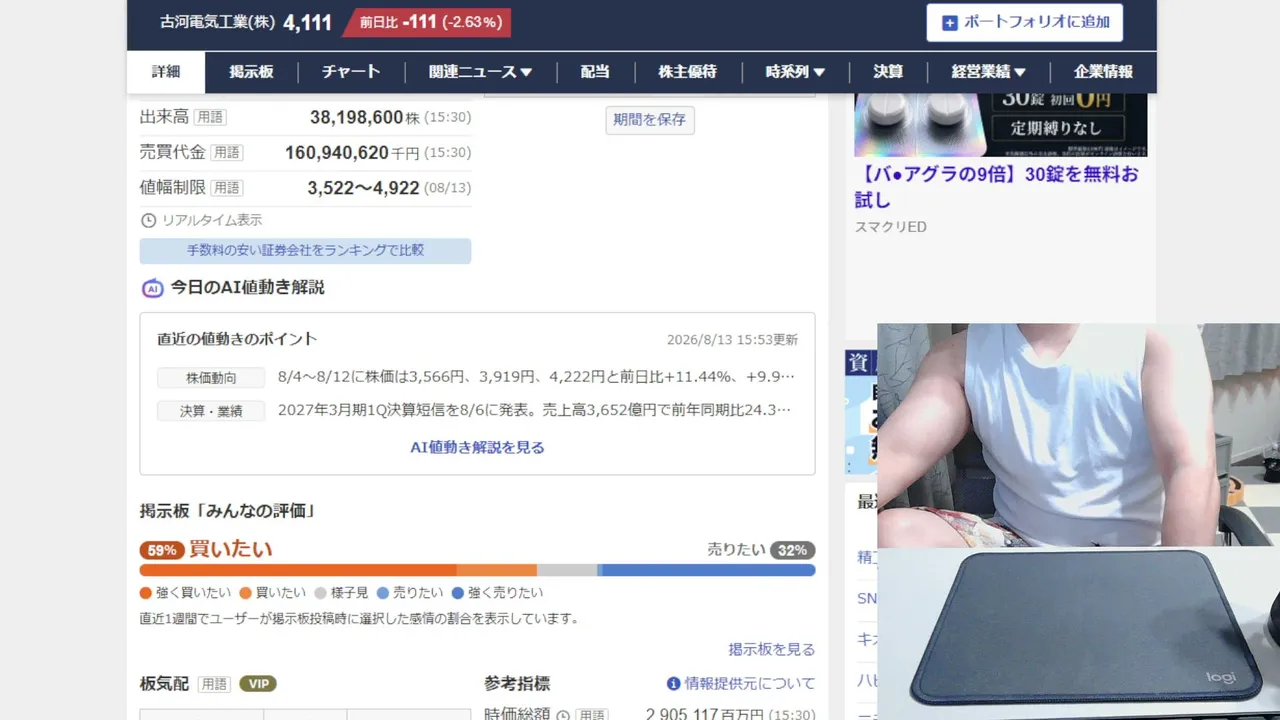The width and height of the screenshot is (1280, 720).
Task: Open the 株主優待 tab
Action: coord(687,72)
